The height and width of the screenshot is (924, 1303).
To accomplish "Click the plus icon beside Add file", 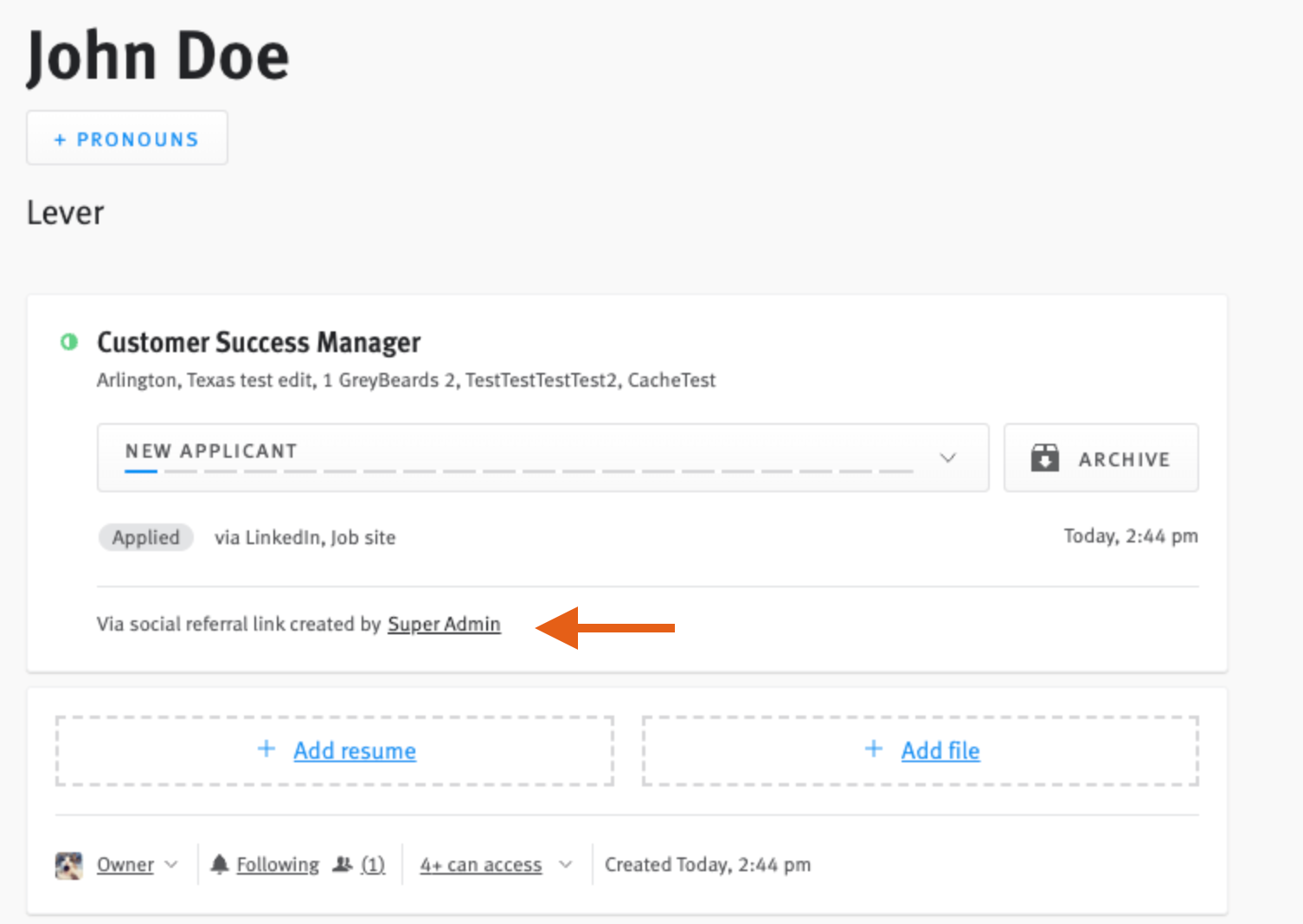I will [x=873, y=749].
